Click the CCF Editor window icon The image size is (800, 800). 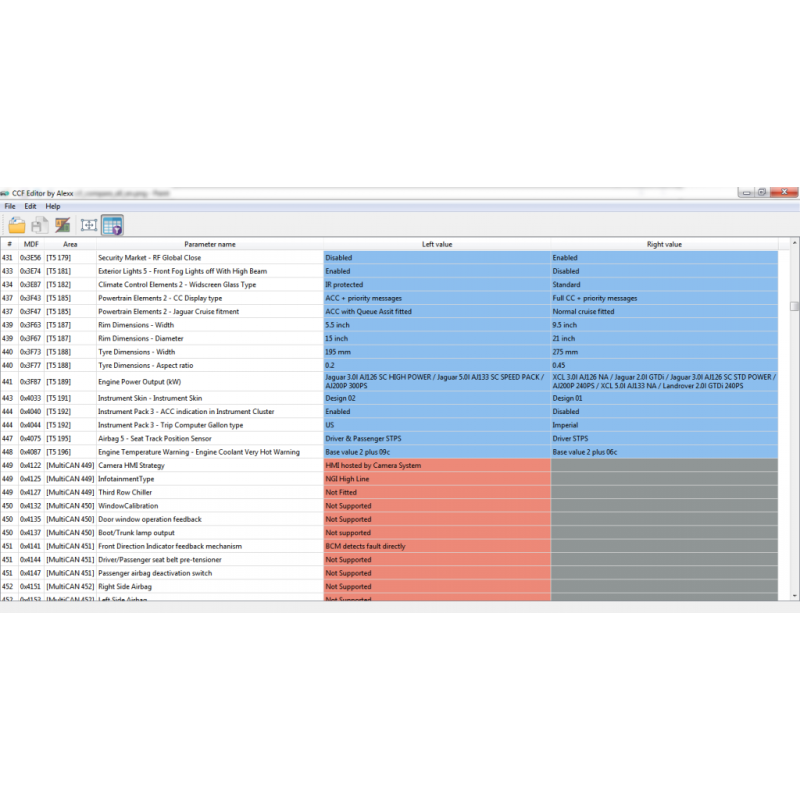point(6,193)
